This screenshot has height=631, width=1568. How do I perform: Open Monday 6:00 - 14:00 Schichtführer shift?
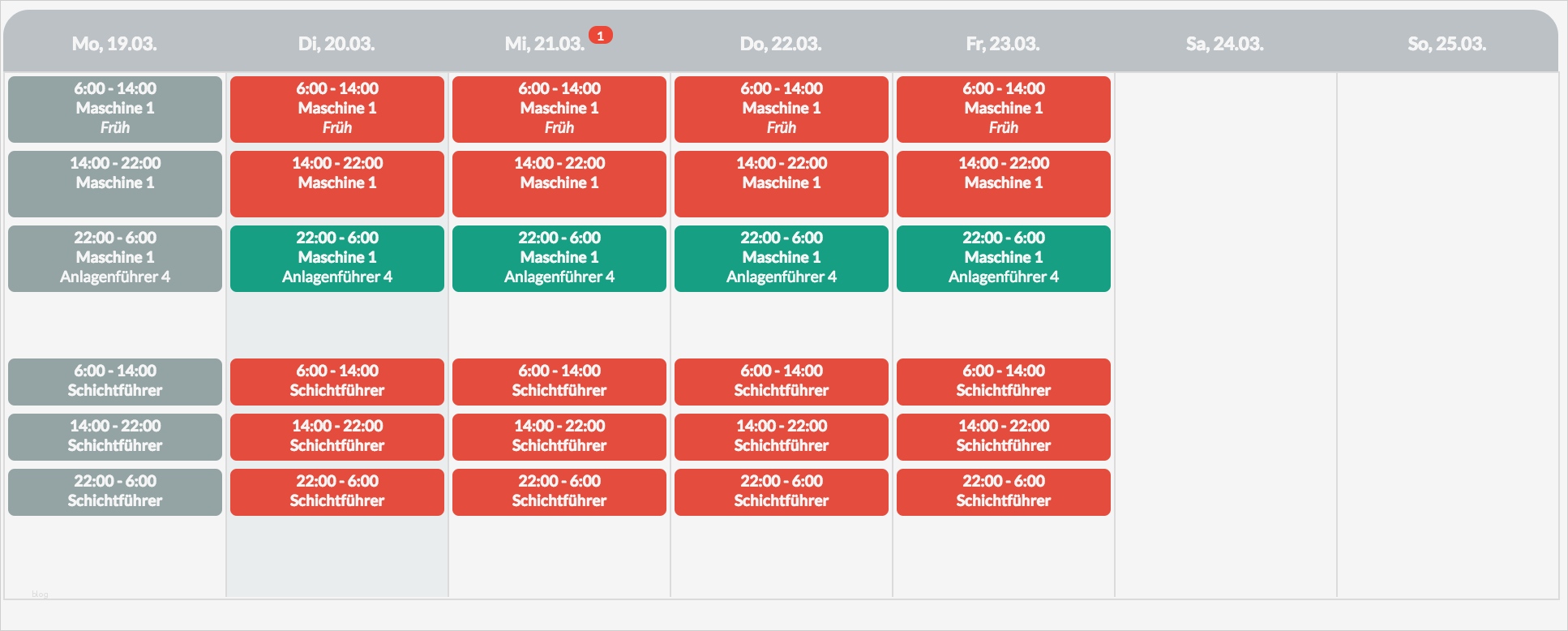point(115,382)
